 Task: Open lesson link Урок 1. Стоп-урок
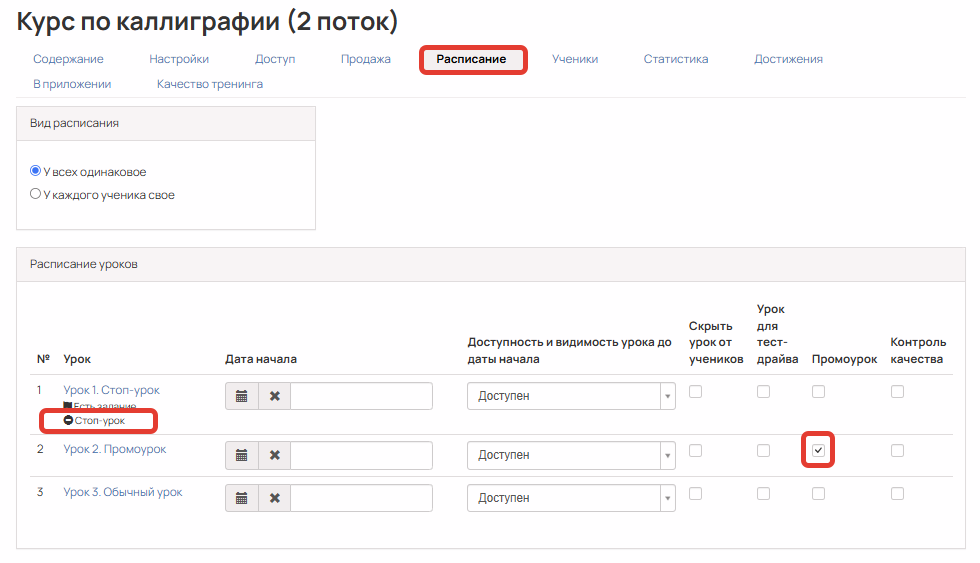[x=111, y=390]
